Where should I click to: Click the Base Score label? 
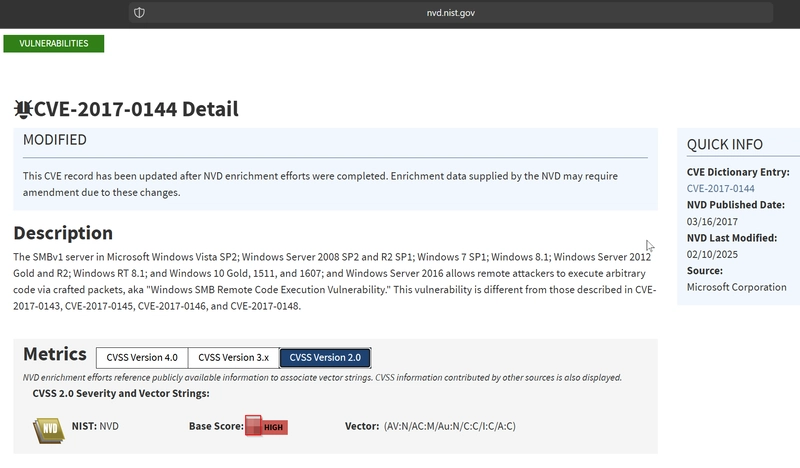216,426
